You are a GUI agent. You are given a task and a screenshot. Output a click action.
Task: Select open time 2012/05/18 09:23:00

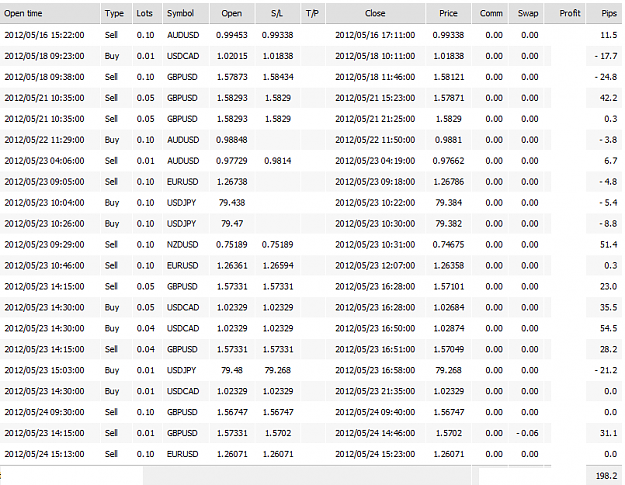tap(44, 56)
